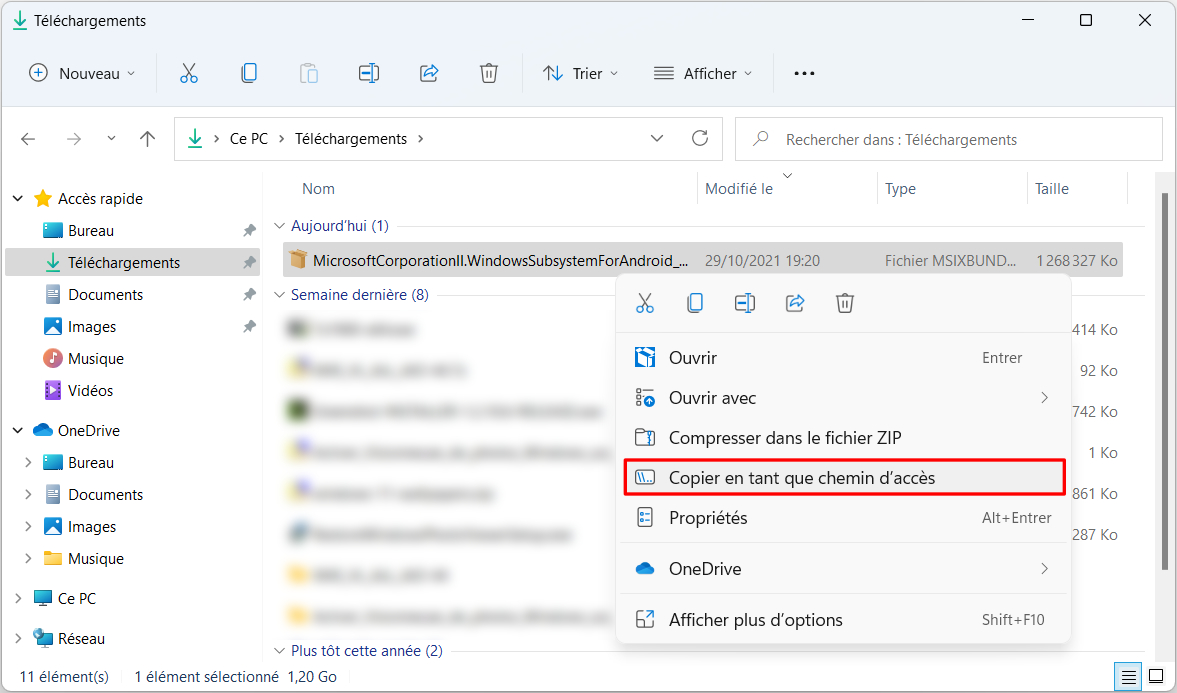Collapse the Accès rapide tree node
This screenshot has height=693, width=1177.
pyautogui.click(x=18, y=198)
